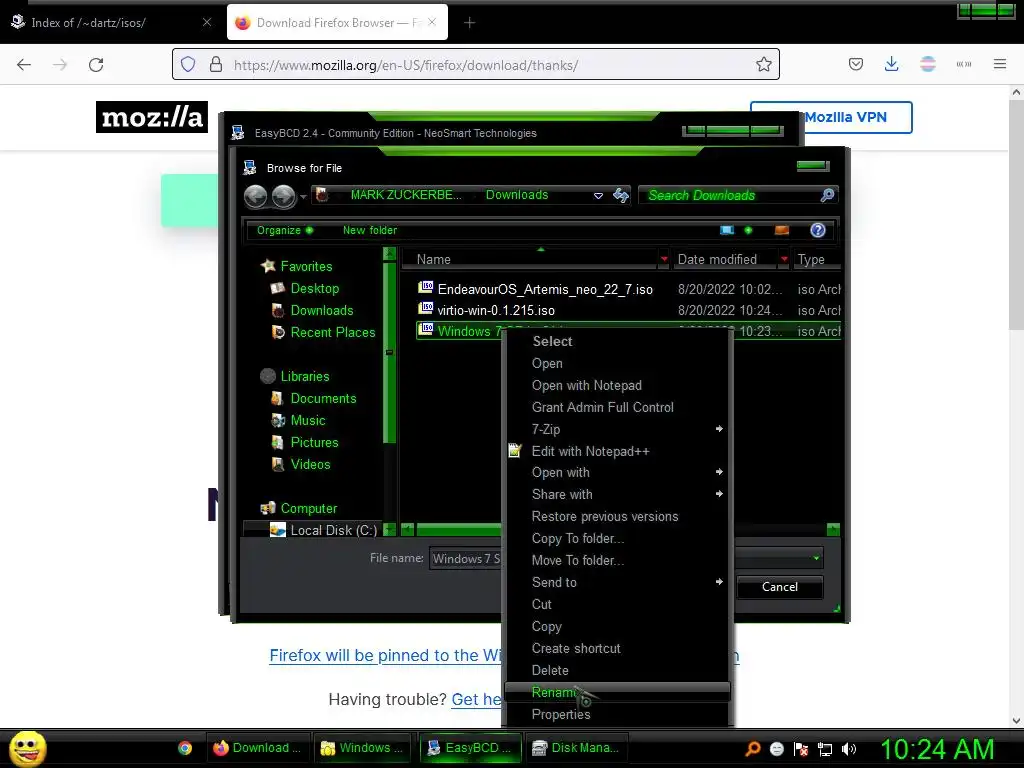Viewport: 1024px width, 768px height.
Task: Open Pictures library
Action: [x=314, y=443]
